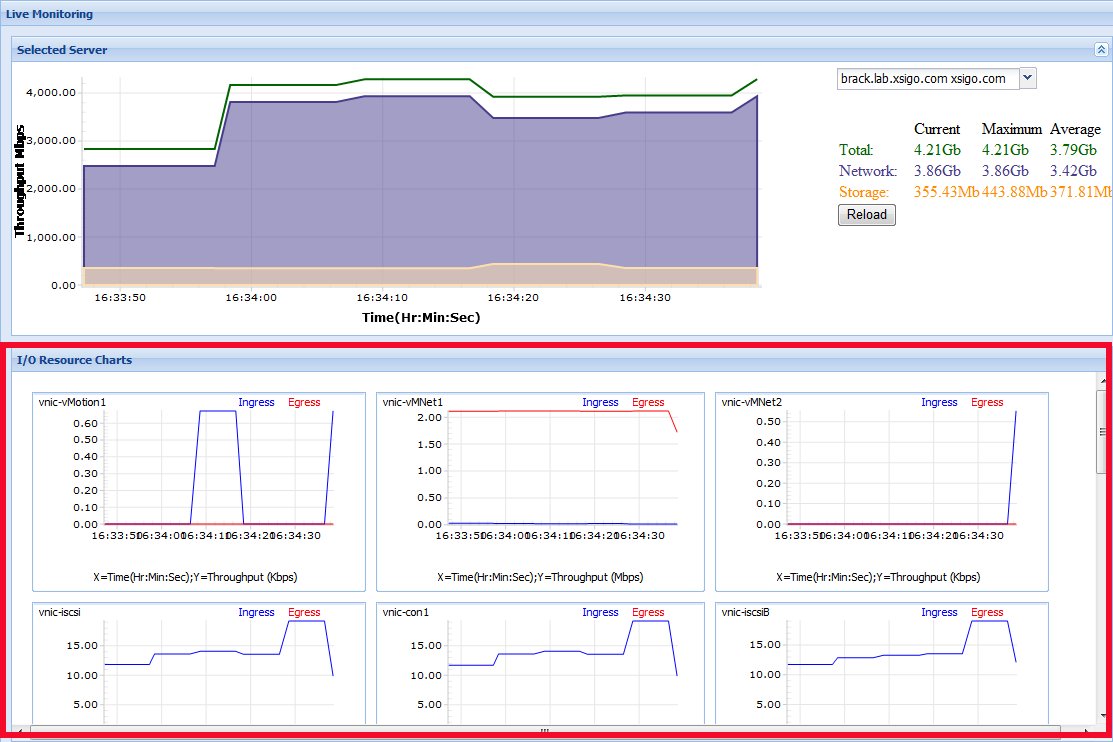Click the Storage current value 355.43Mb
The image size is (1113, 742).
click(x=946, y=192)
